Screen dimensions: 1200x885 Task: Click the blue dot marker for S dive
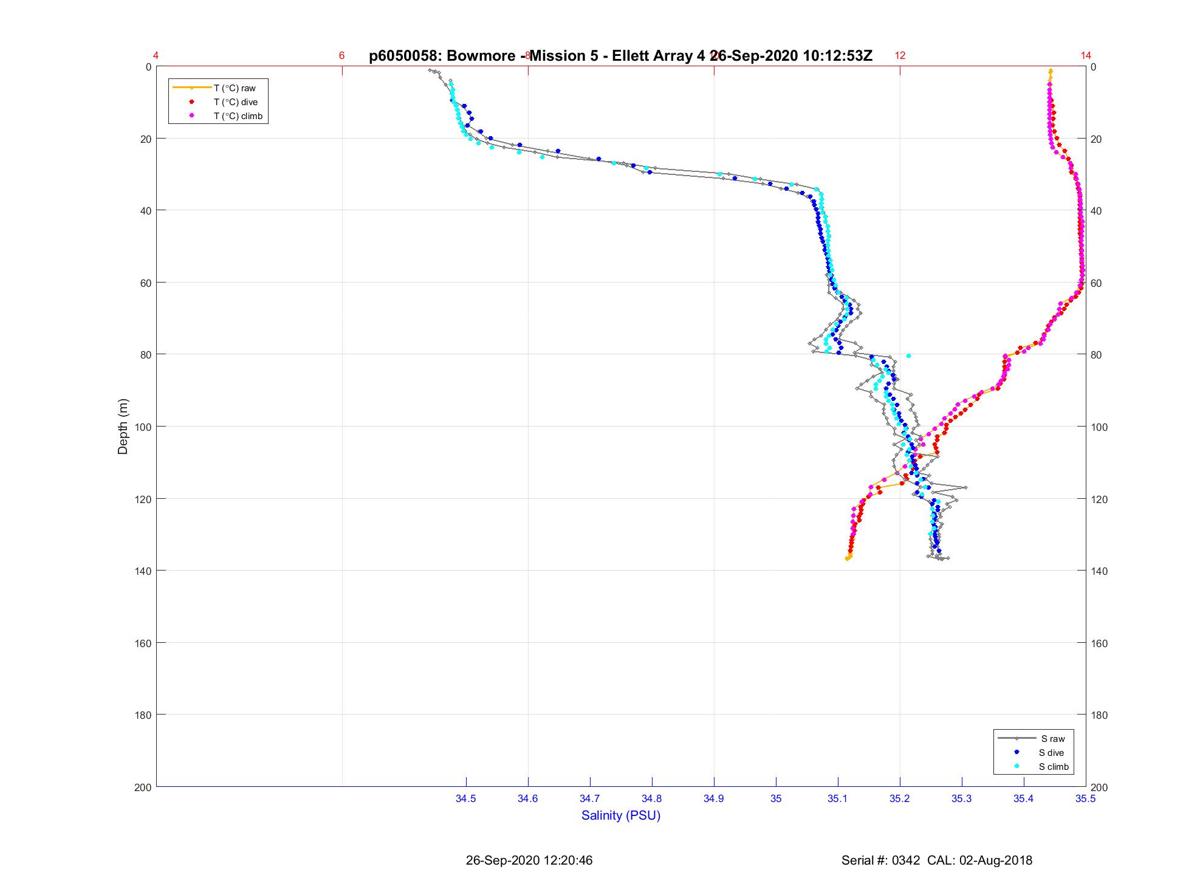(1016, 752)
